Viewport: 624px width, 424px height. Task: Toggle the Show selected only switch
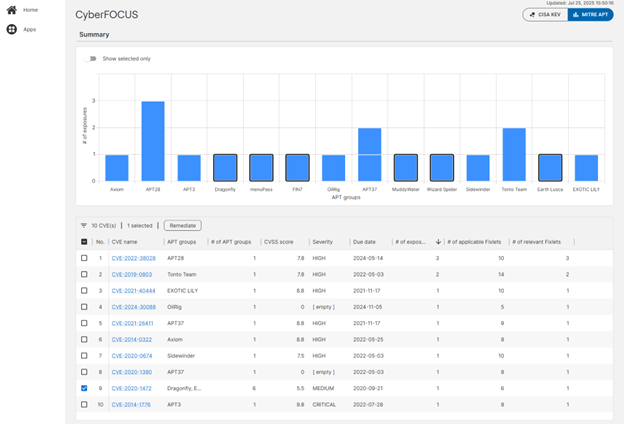click(x=92, y=59)
